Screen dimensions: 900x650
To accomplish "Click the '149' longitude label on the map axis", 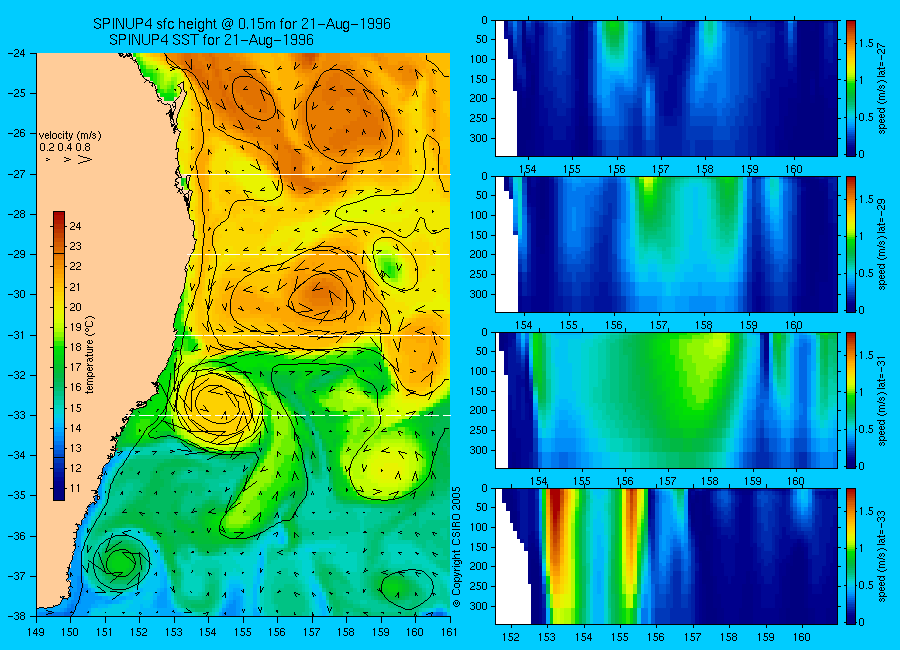I will (36, 632).
